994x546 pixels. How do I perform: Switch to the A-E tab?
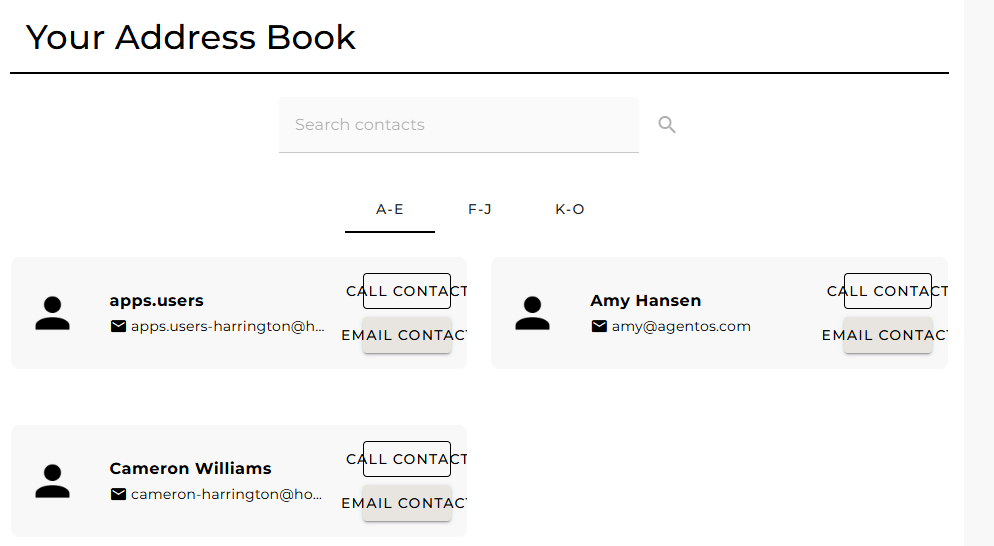pos(390,209)
